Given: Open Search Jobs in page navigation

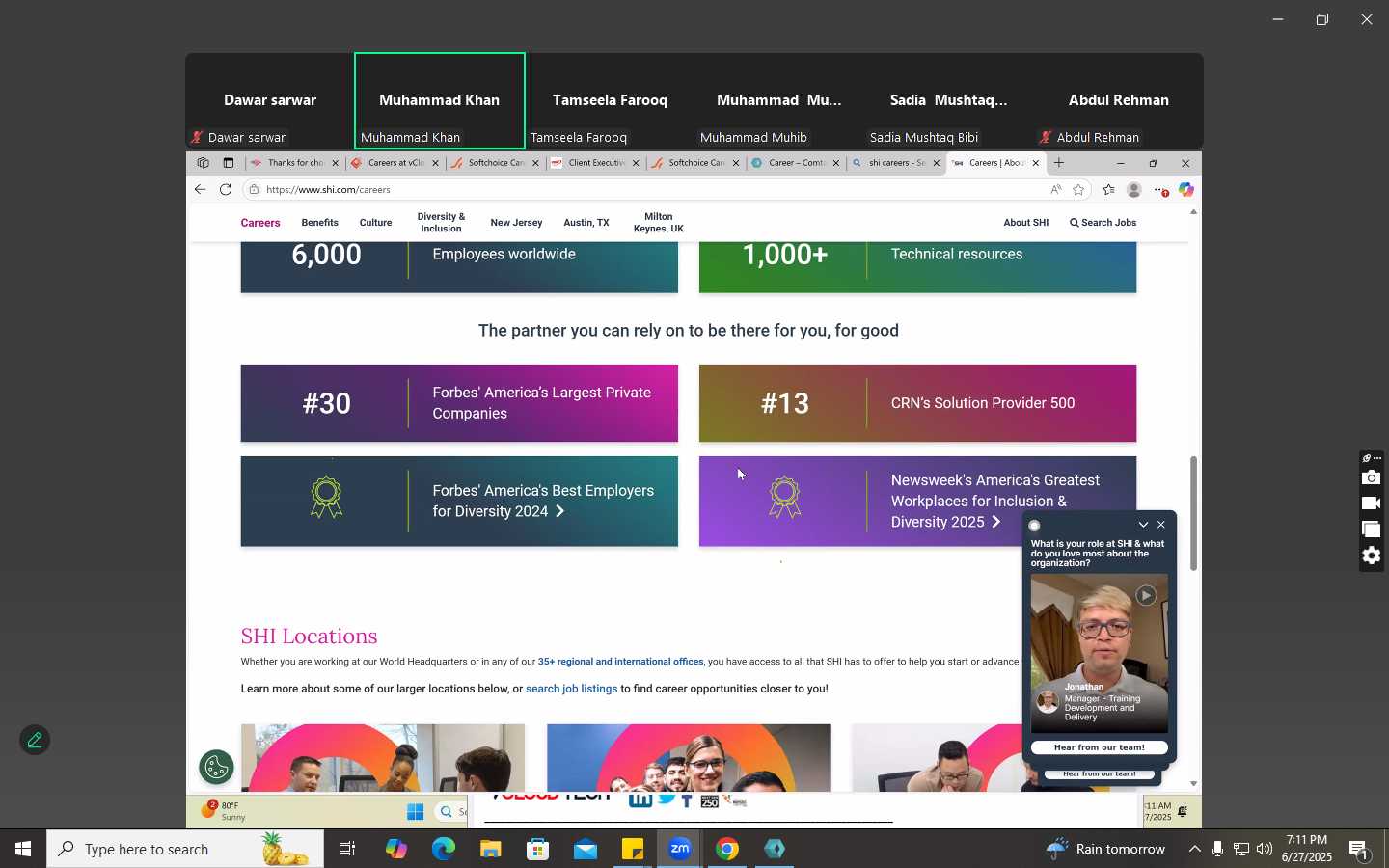Looking at the screenshot, I should 1103,223.
